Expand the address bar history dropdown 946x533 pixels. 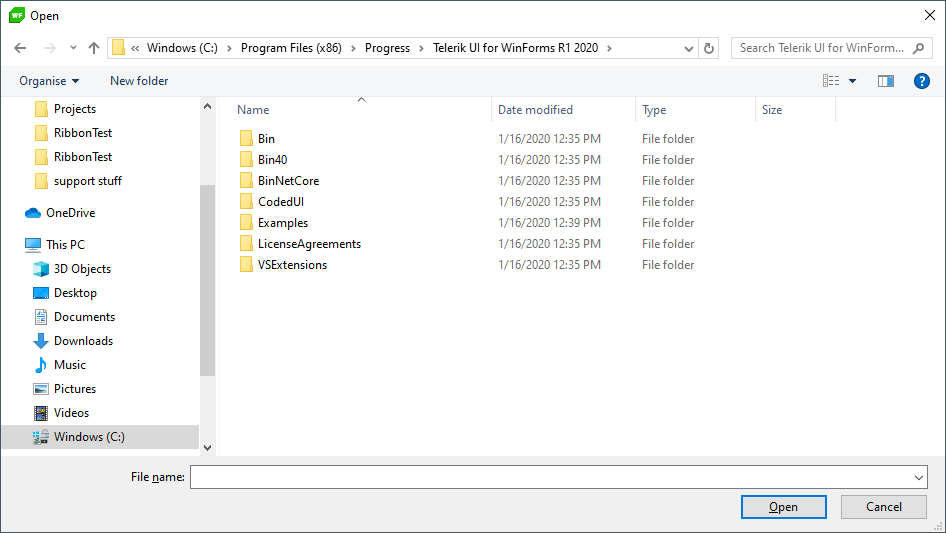688,48
